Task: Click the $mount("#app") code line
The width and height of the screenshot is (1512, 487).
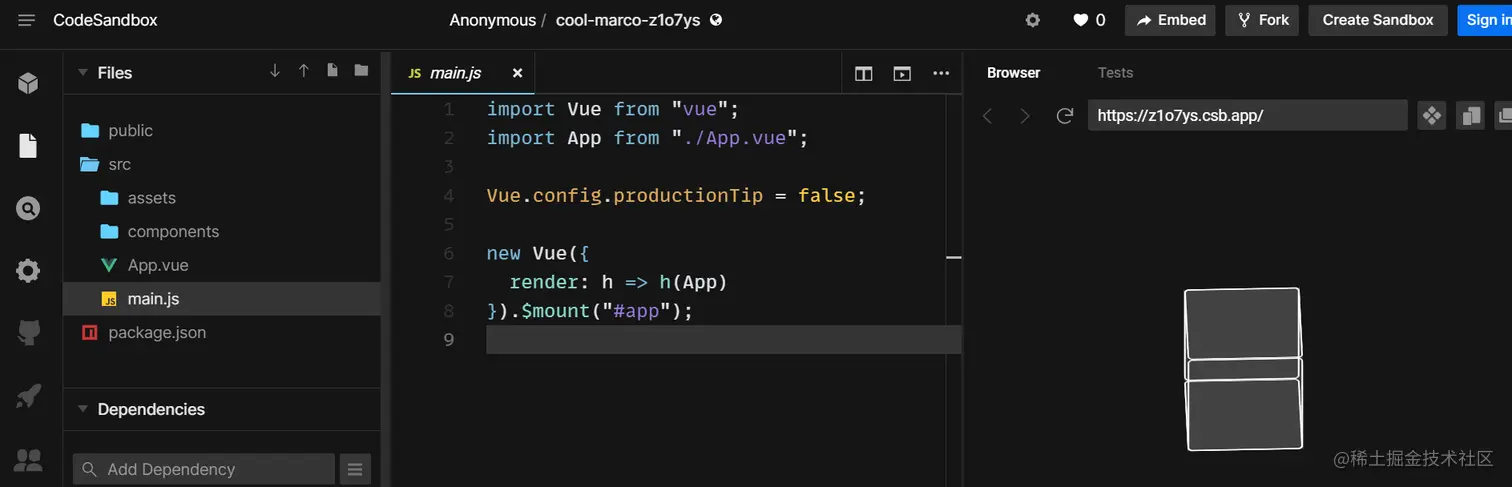Action: click(590, 311)
